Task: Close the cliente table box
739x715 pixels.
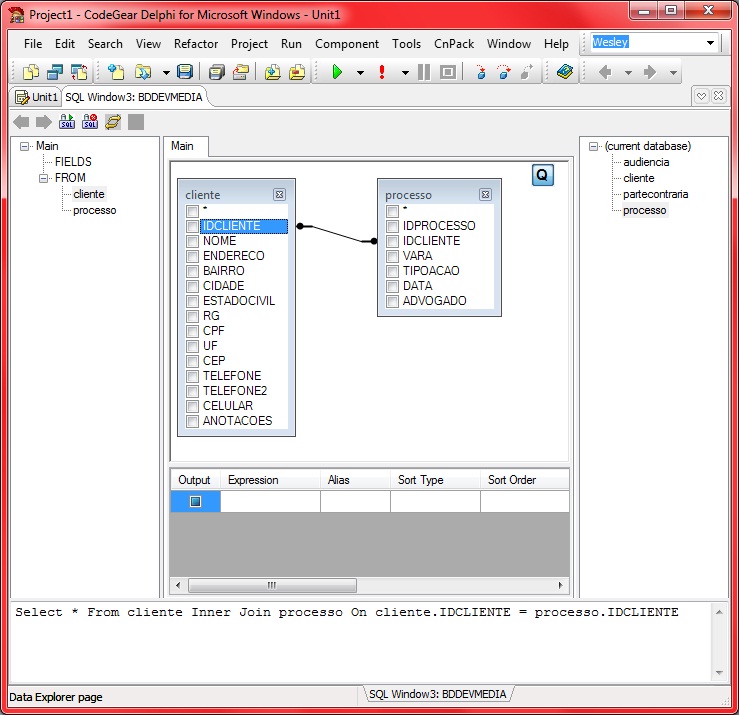Action: click(x=279, y=195)
